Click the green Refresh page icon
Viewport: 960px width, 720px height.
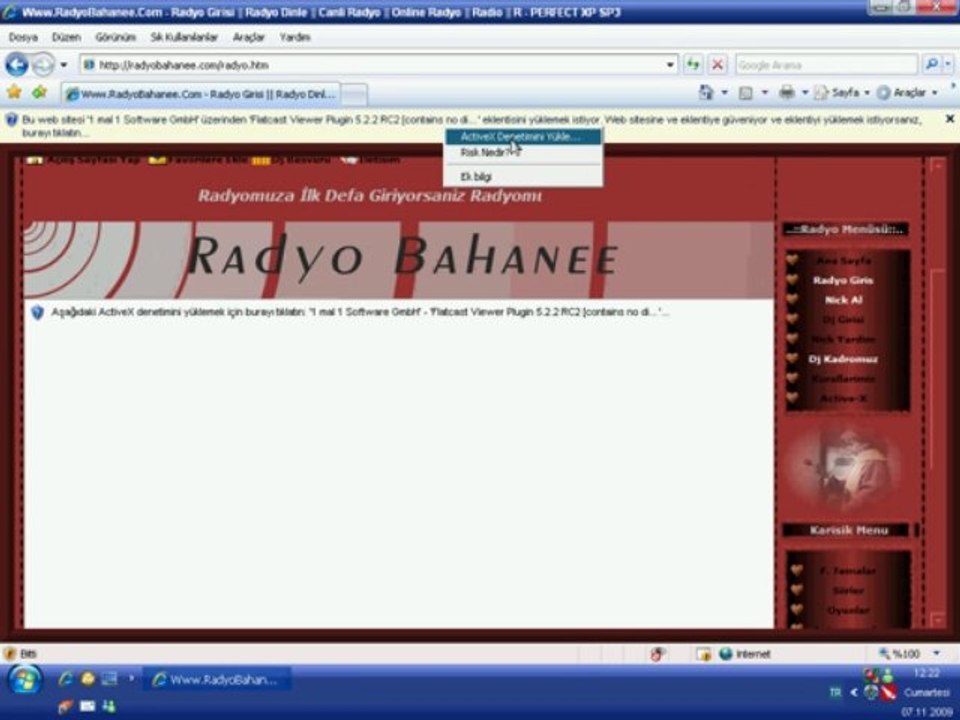(692, 64)
